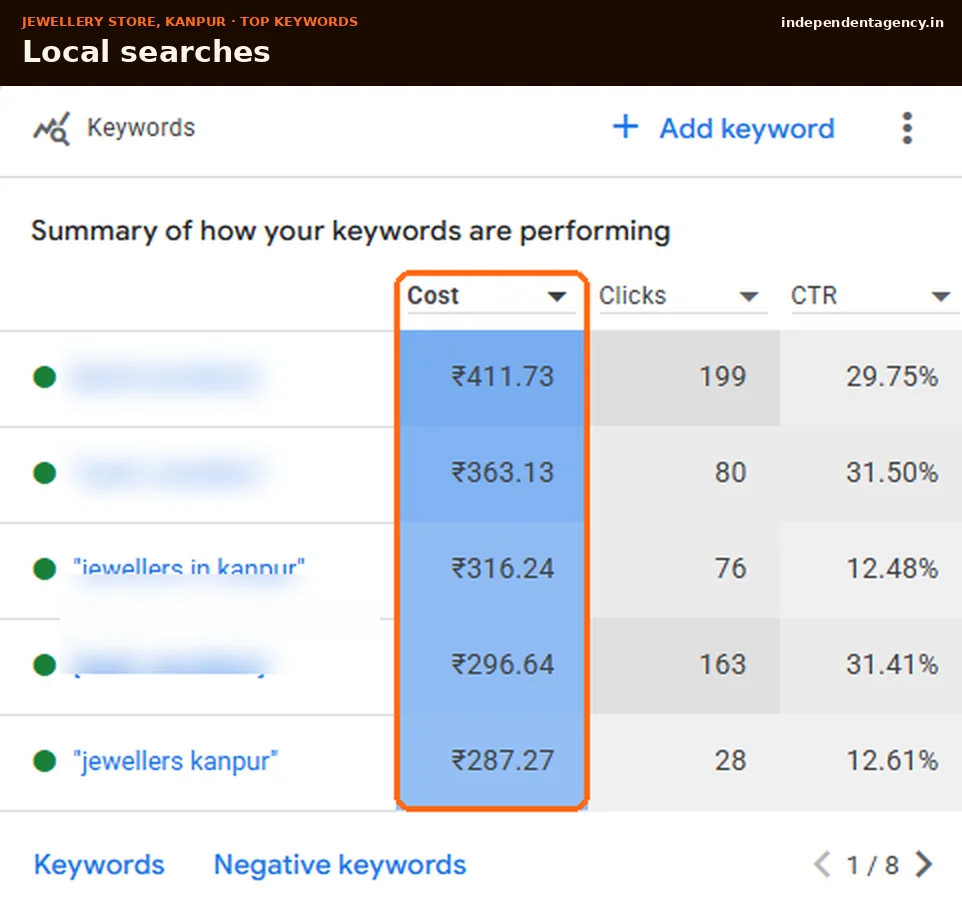Click the 31.41% CTR value
The image size is (962, 902).
point(892,665)
